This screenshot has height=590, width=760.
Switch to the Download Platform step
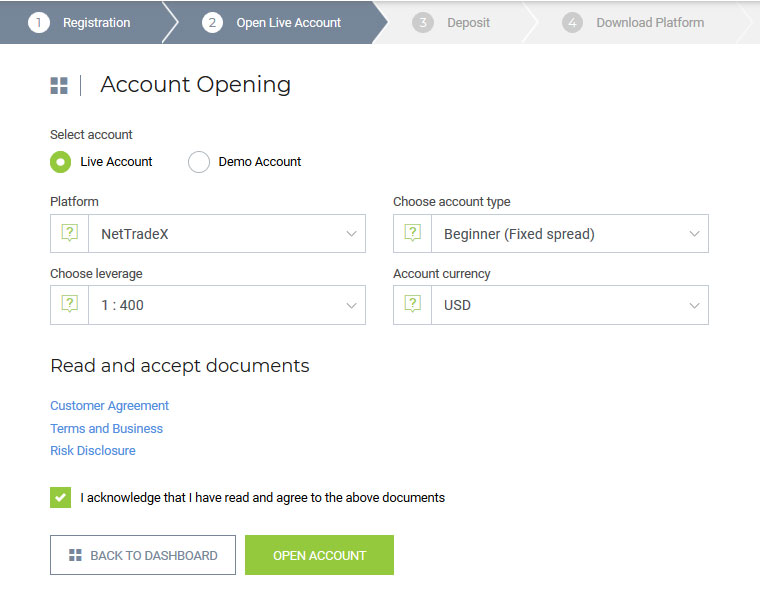pyautogui.click(x=649, y=22)
